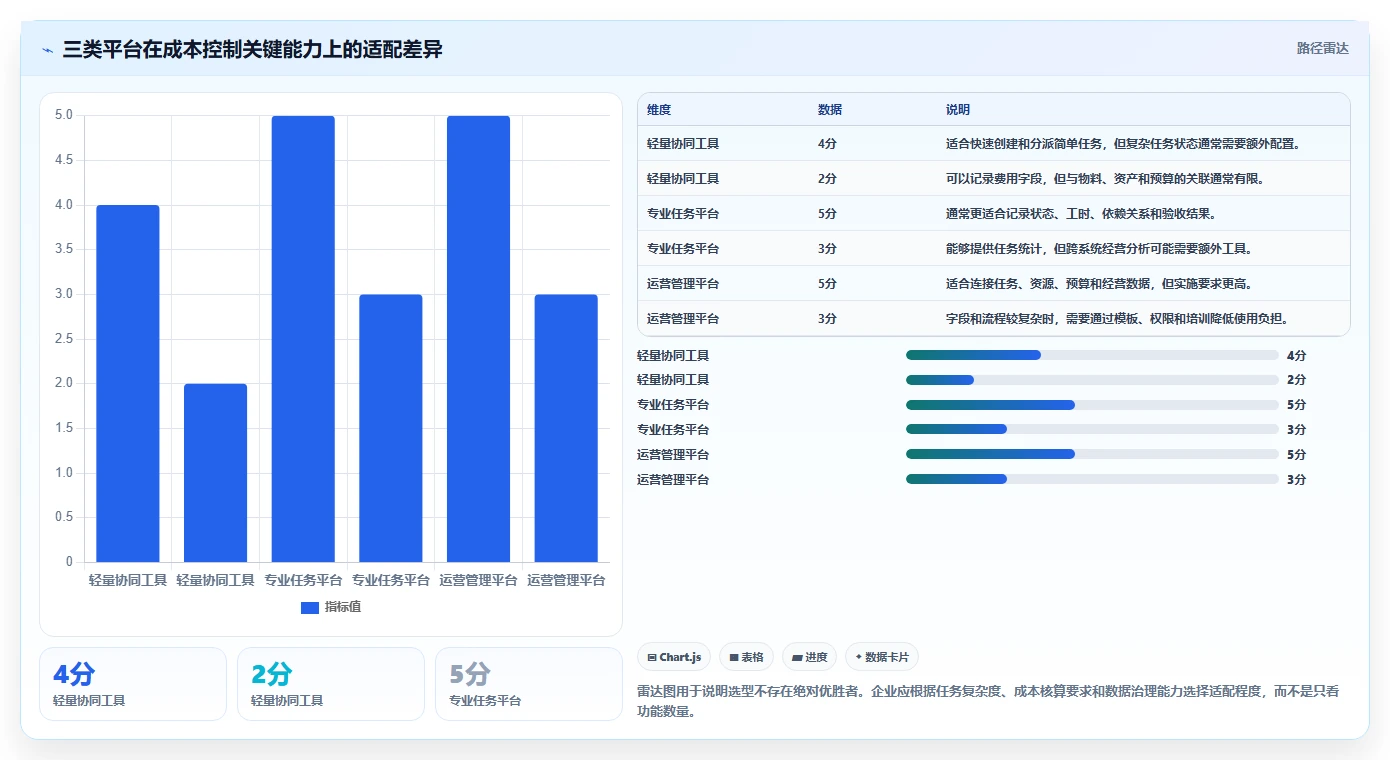Click the 数据卡片 chip star icon

[858, 657]
